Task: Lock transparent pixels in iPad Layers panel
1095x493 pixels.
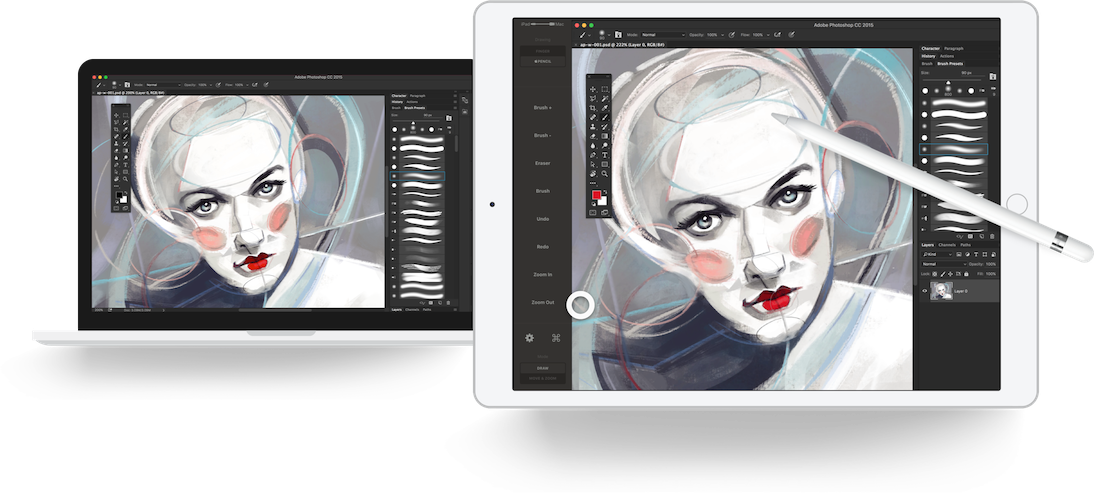Action: coord(934,274)
